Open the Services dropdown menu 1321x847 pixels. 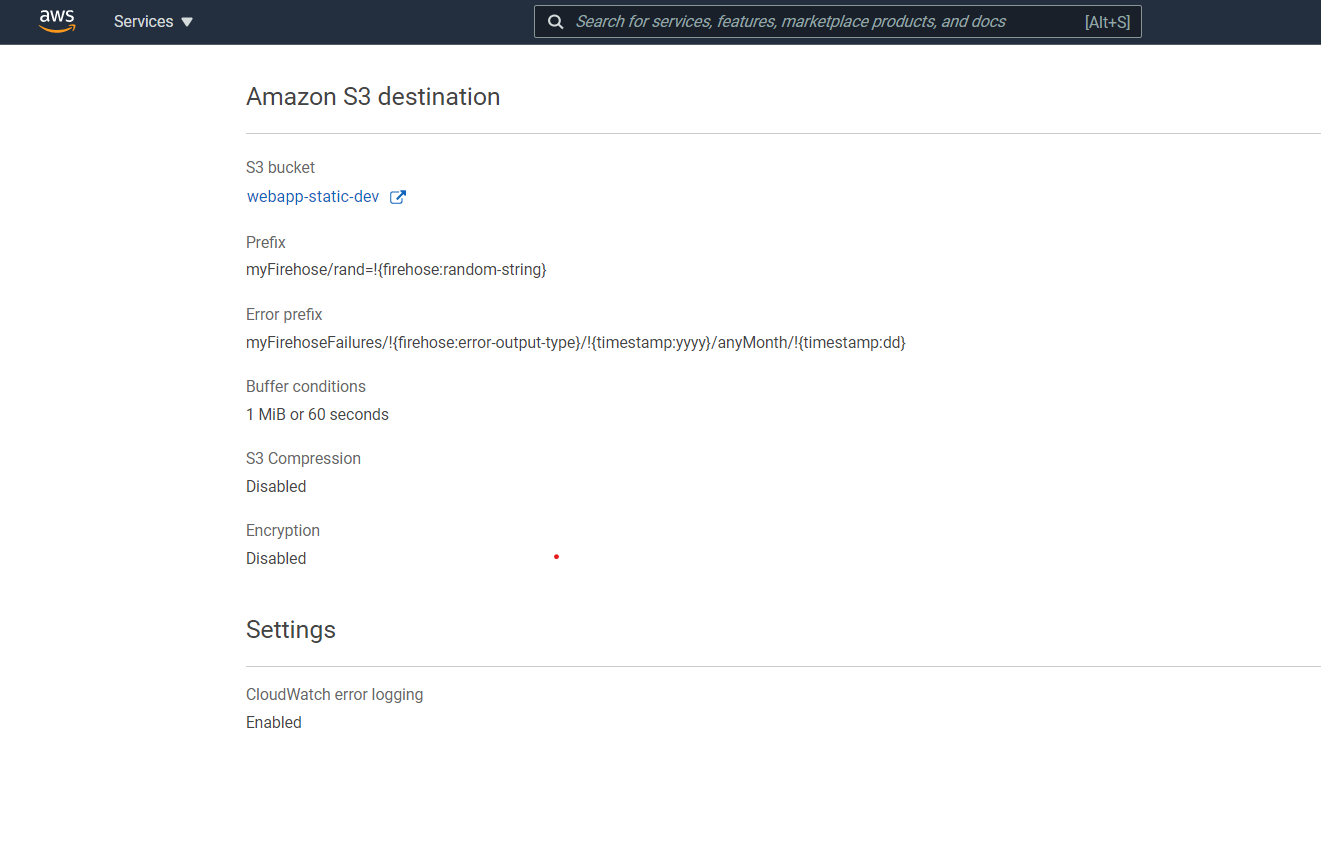[x=153, y=22]
